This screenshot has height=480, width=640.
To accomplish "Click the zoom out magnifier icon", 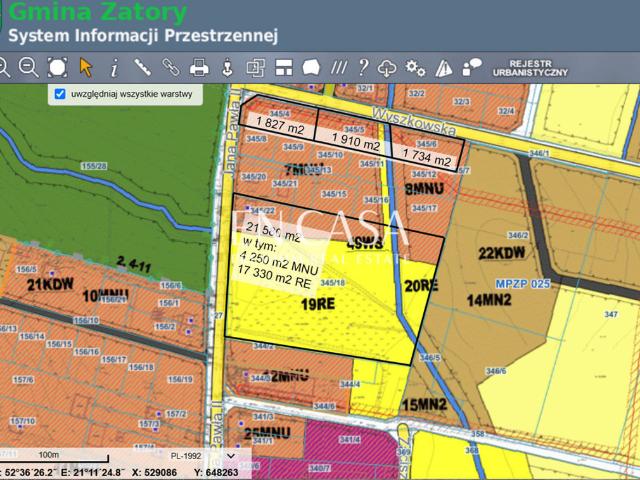I will pos(29,67).
